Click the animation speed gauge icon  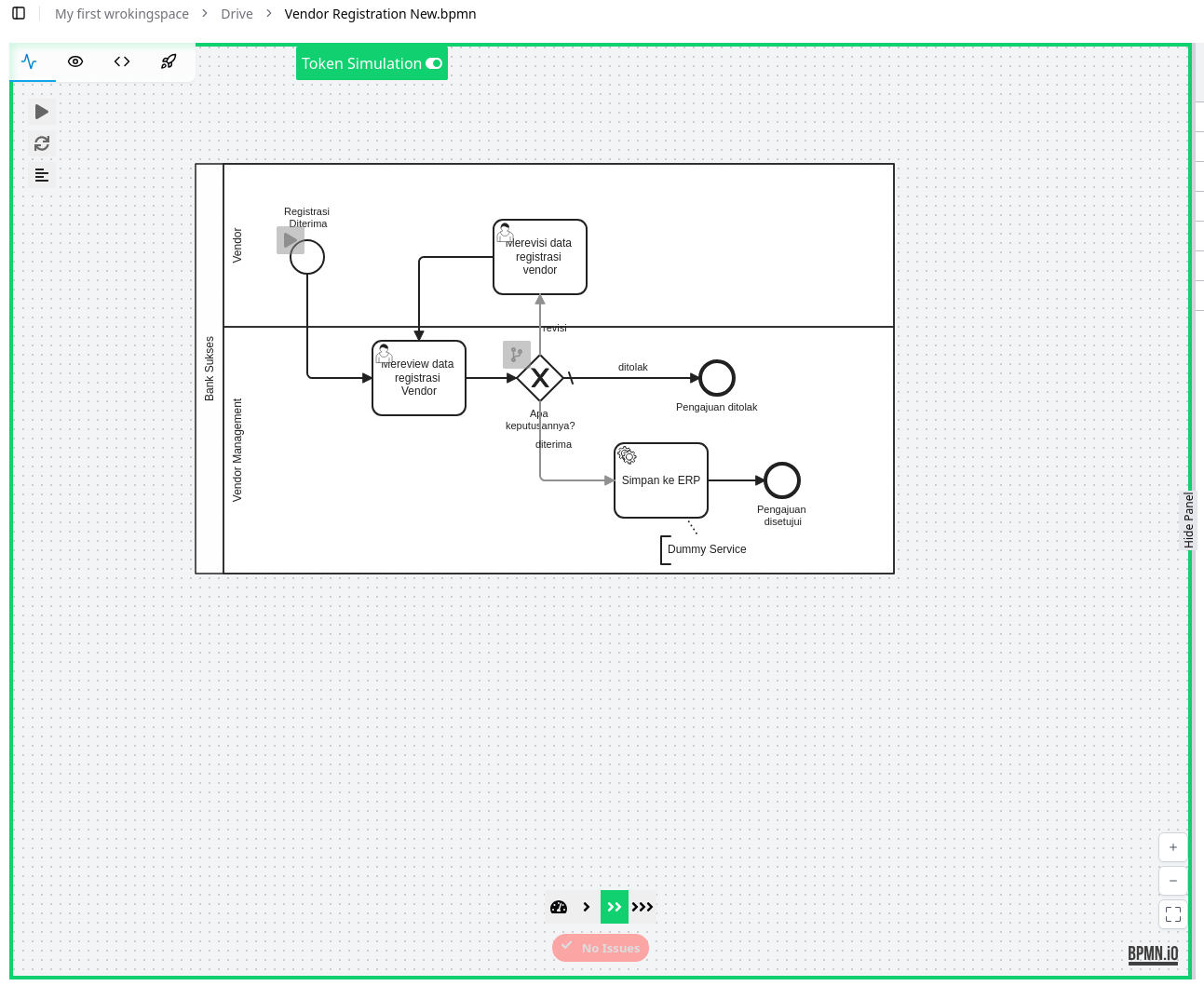point(559,907)
